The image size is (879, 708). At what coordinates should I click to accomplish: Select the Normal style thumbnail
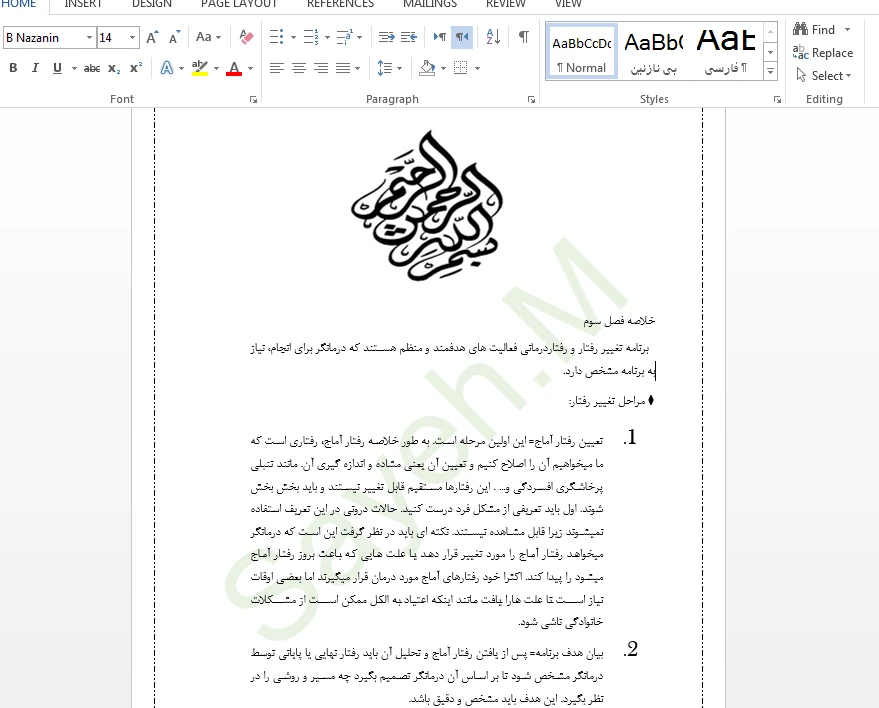click(x=581, y=52)
